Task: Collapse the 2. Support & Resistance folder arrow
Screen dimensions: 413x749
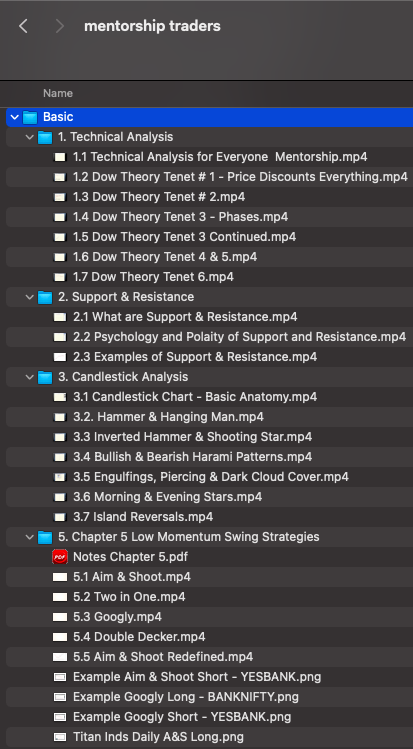Action: point(30,297)
